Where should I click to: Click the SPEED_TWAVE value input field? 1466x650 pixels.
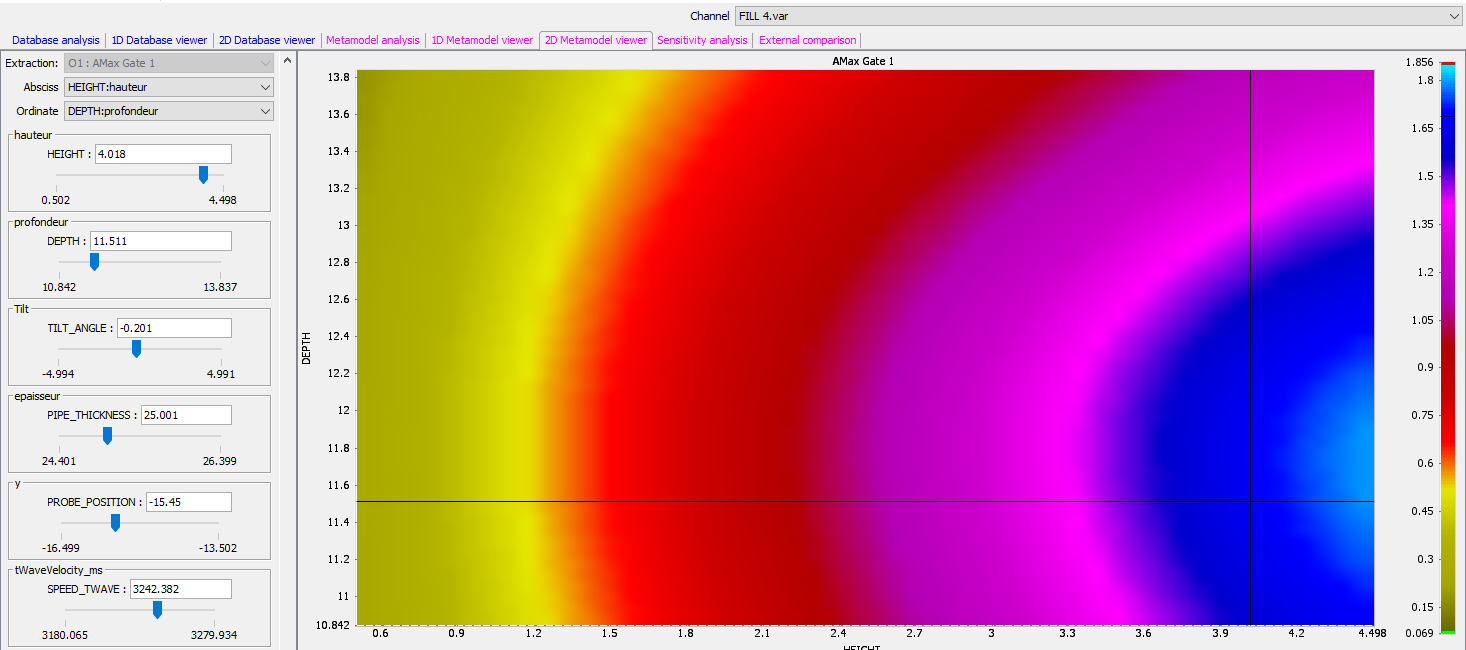point(181,589)
